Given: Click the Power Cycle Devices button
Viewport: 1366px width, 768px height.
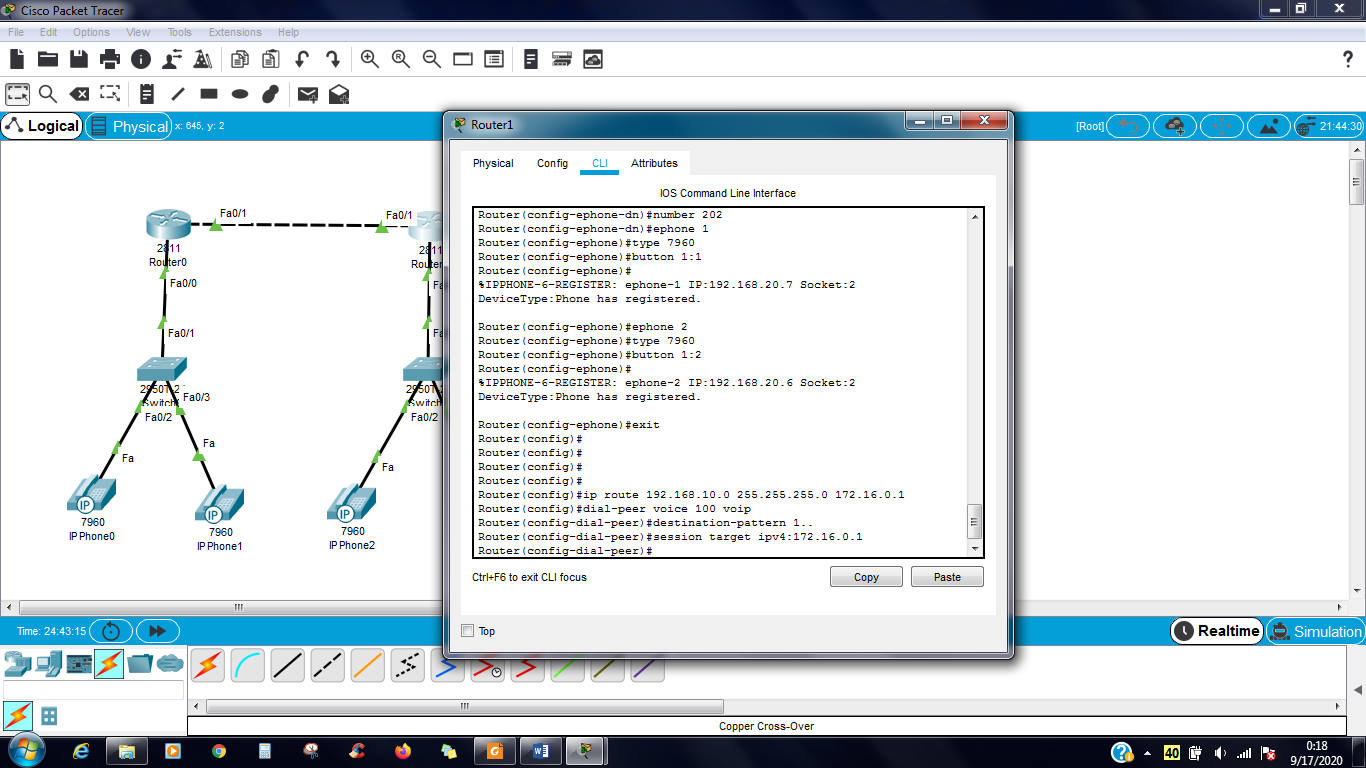Looking at the screenshot, I should click(111, 631).
